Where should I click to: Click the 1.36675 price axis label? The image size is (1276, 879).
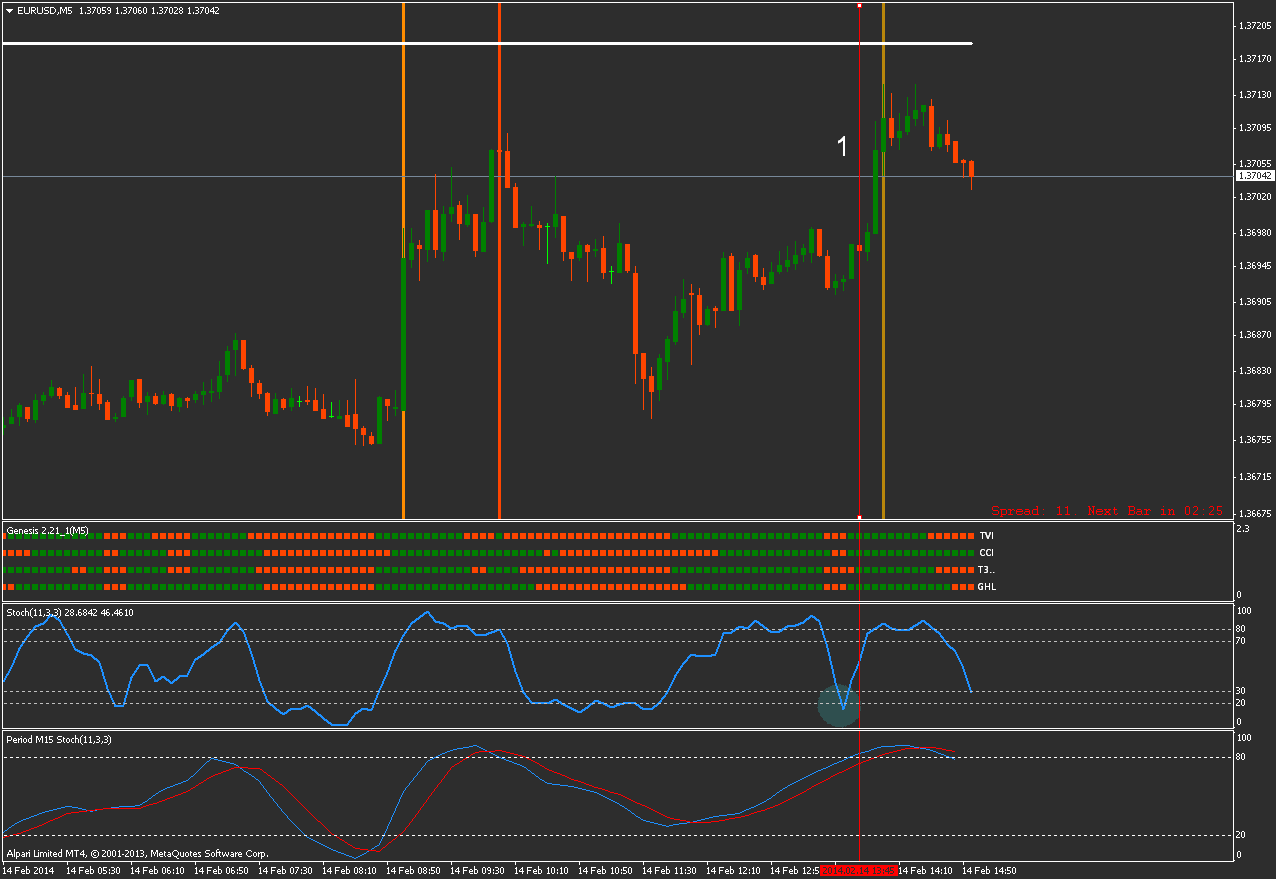click(1254, 513)
